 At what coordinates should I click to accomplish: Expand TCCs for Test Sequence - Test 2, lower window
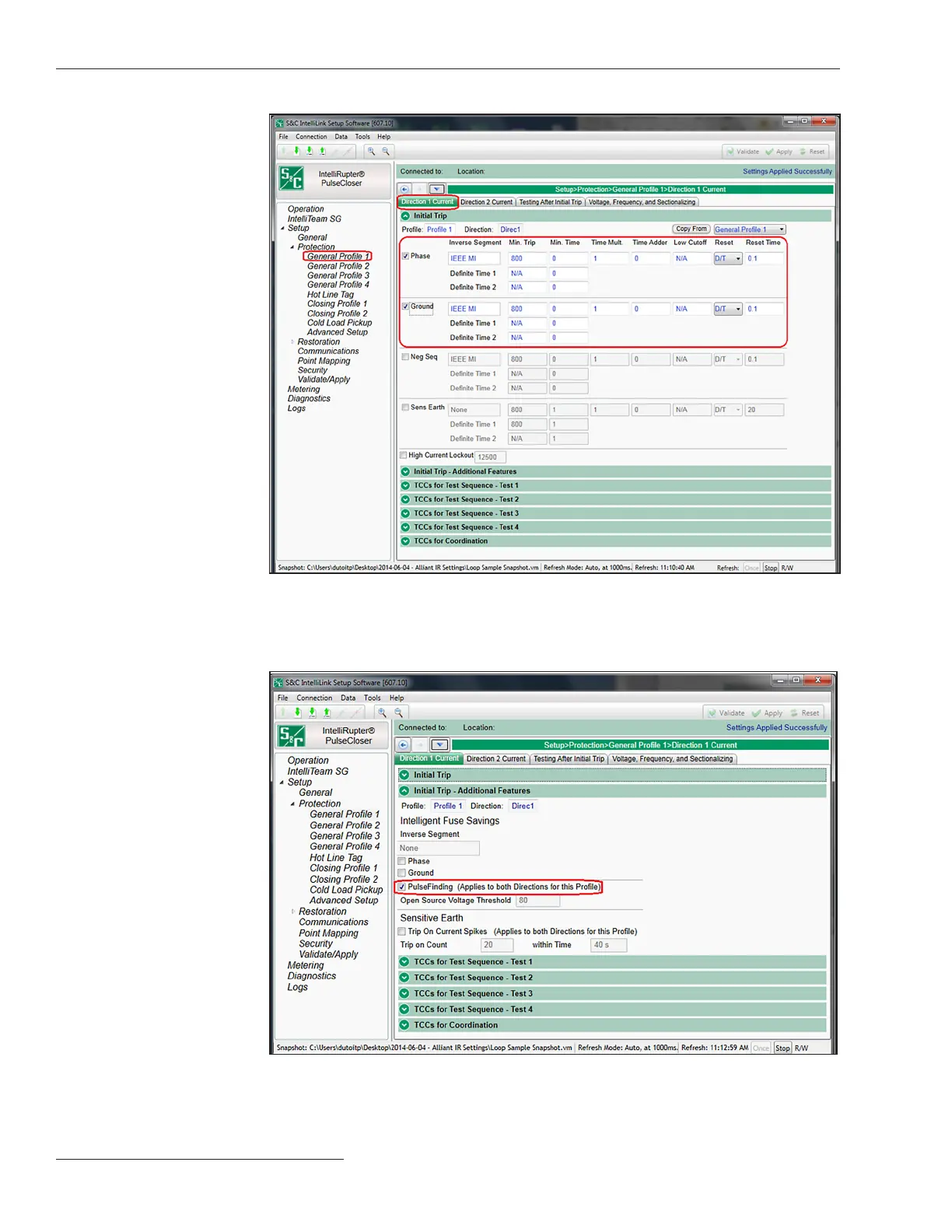click(404, 978)
